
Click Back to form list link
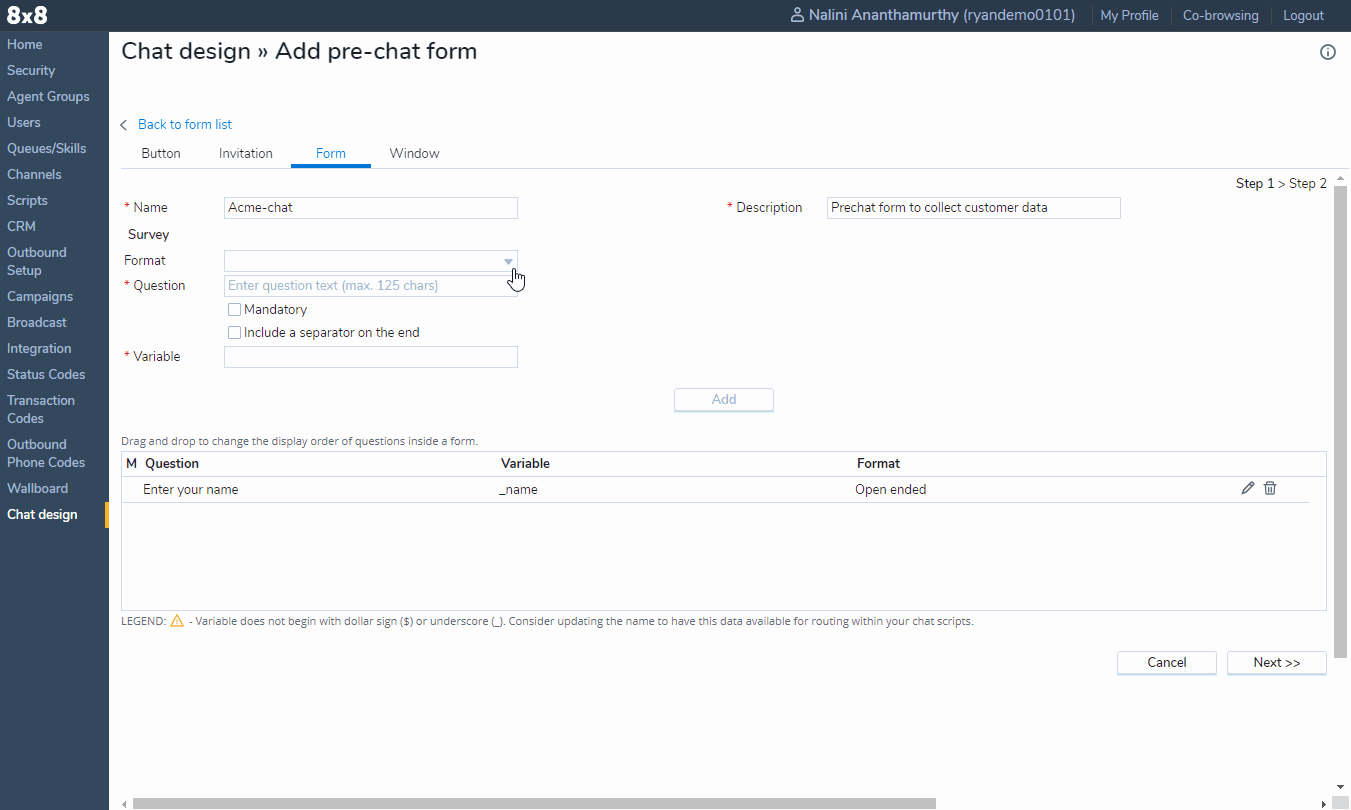pos(185,124)
